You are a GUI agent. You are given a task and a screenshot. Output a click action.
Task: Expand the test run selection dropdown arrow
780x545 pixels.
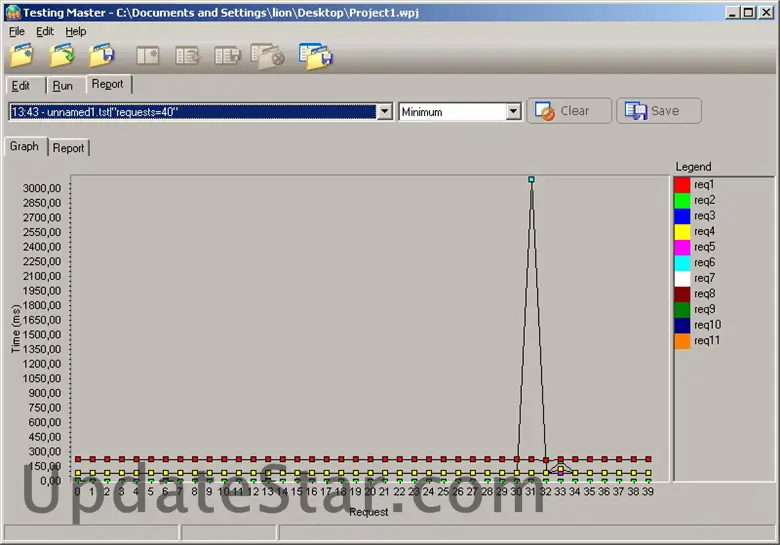[385, 112]
